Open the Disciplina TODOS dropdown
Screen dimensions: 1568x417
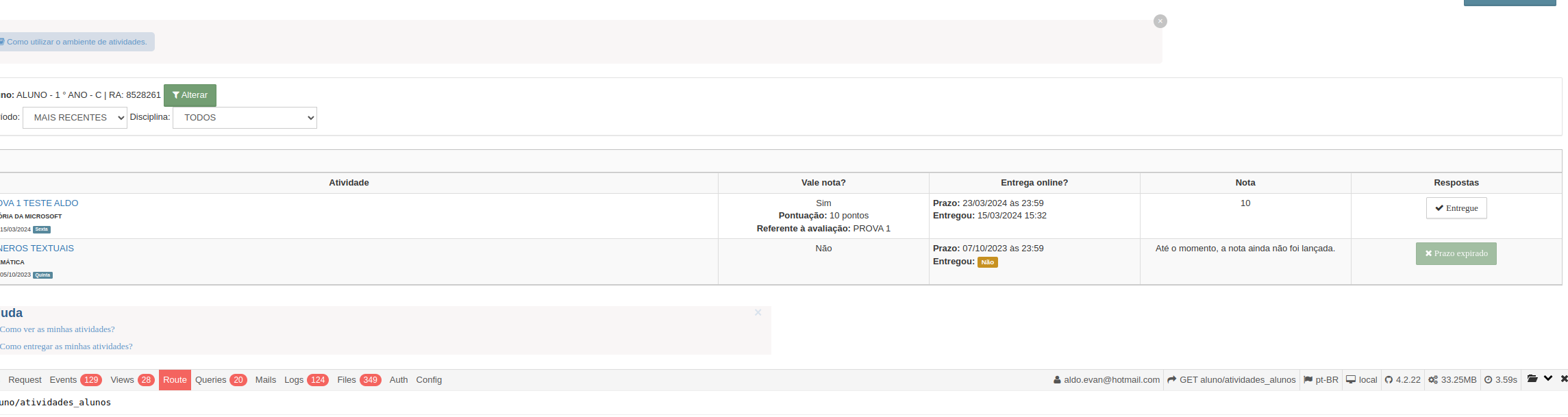(245, 118)
